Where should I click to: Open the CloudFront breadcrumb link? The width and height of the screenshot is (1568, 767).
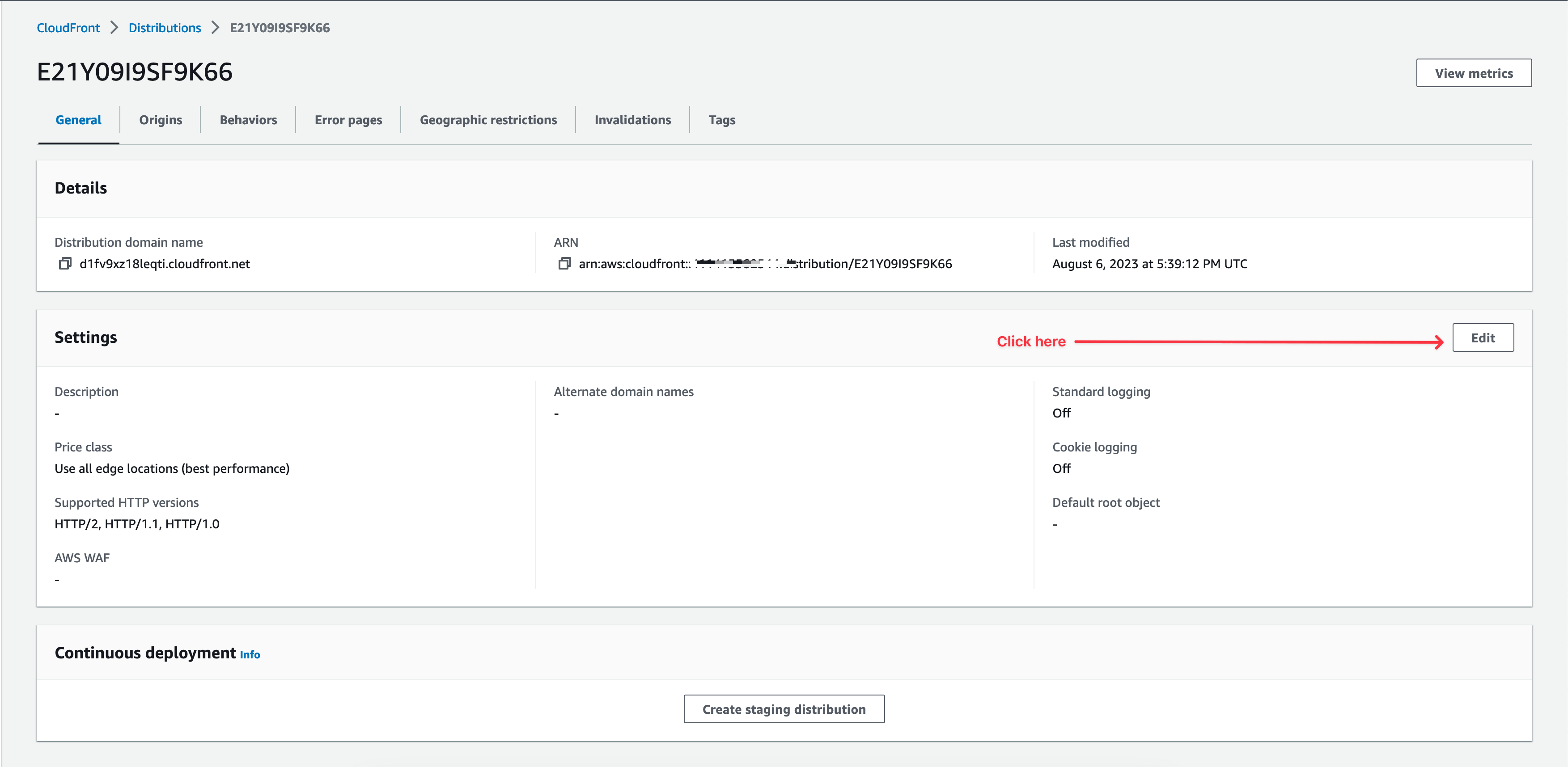pos(68,28)
